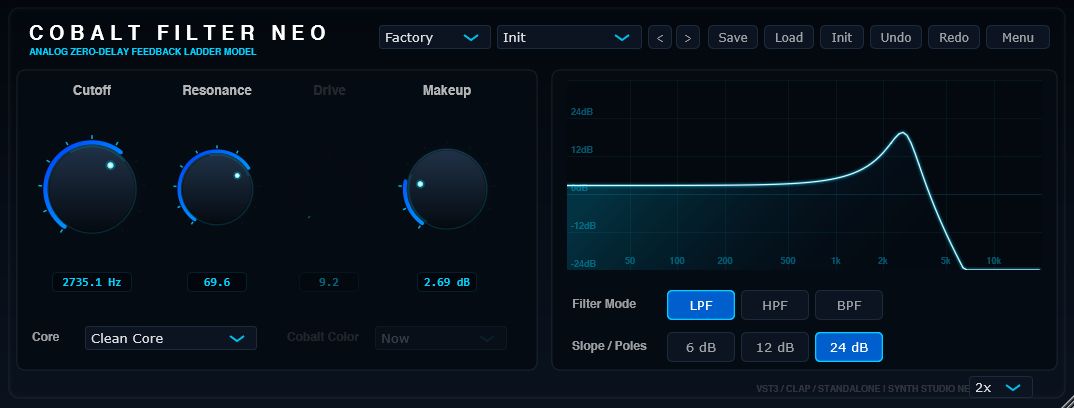This screenshot has width=1074, height=408.
Task: Click the Core label
Action: pyautogui.click(x=46, y=337)
